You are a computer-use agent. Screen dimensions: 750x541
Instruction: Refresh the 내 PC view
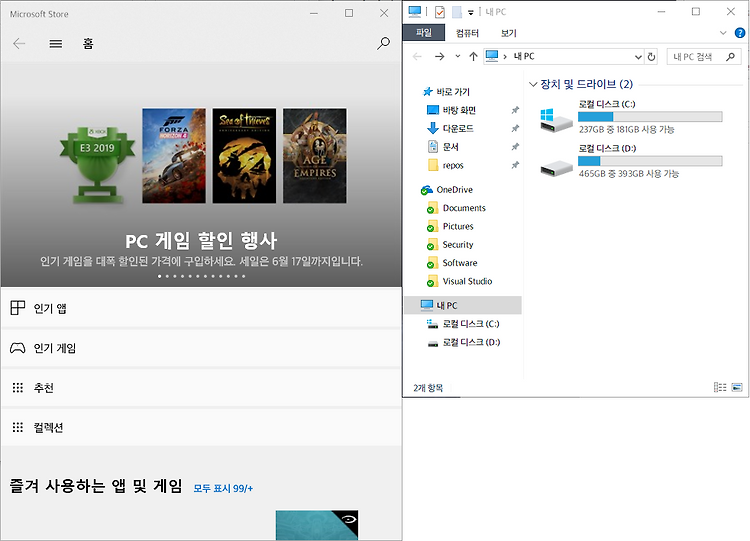(651, 57)
